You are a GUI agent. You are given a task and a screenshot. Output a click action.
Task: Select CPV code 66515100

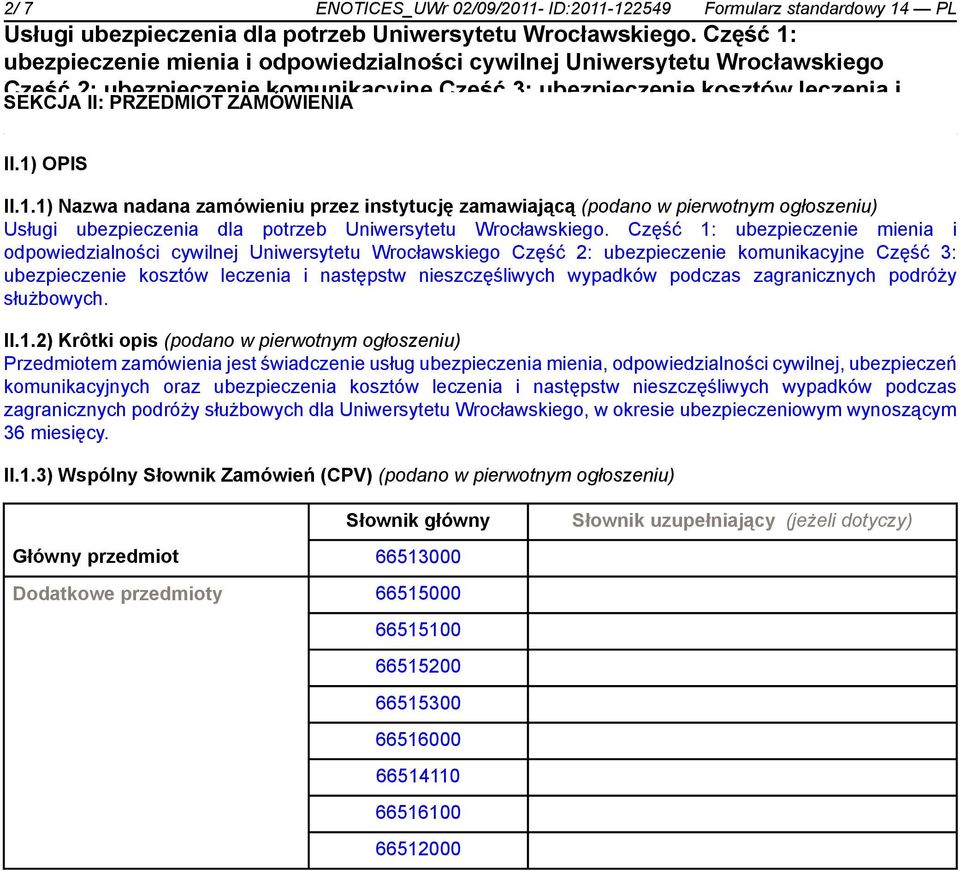point(418,630)
